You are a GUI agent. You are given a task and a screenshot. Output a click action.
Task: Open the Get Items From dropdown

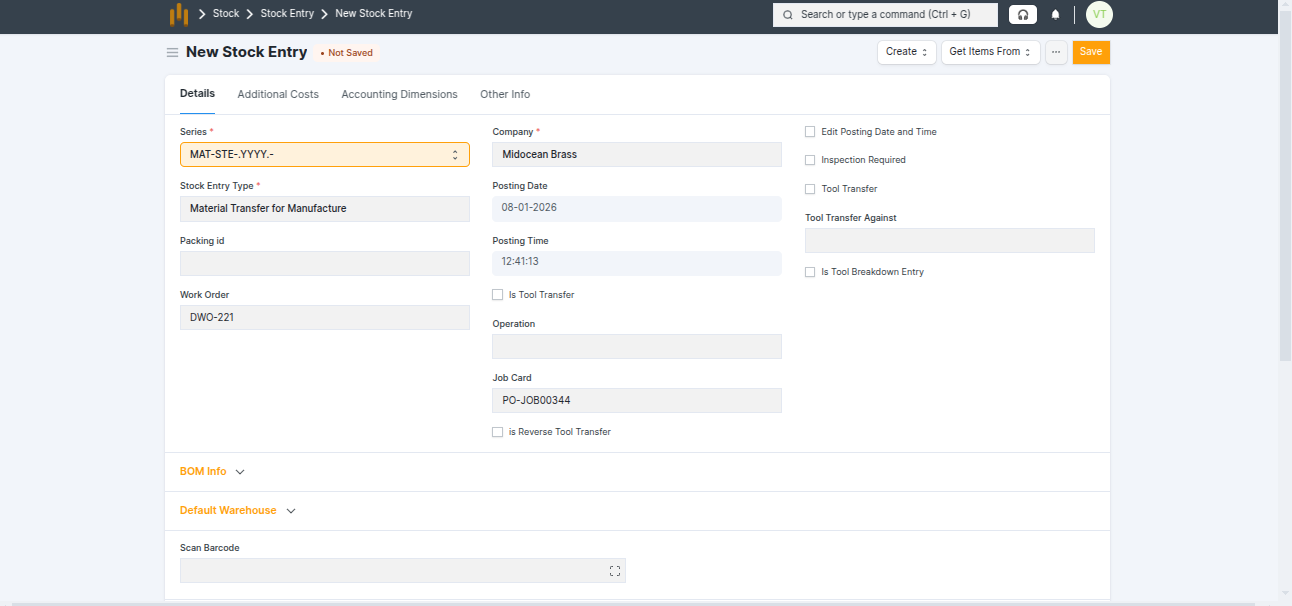[x=990, y=52]
